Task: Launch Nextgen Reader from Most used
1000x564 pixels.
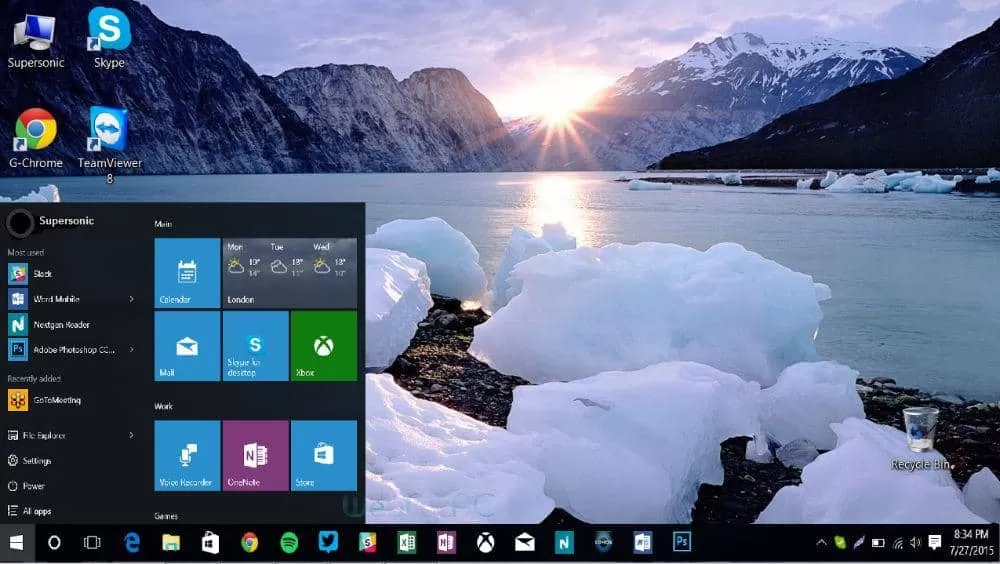Action: [70, 325]
